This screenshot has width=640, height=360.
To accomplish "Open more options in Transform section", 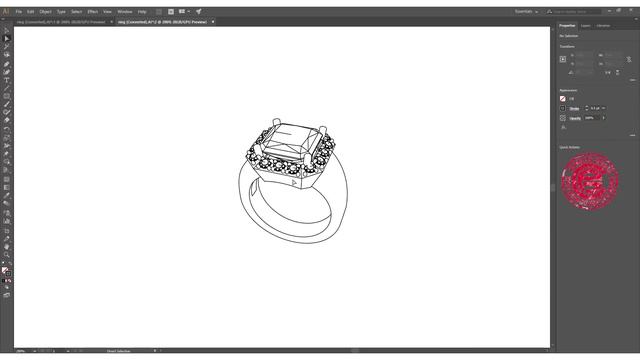I will [632, 80].
